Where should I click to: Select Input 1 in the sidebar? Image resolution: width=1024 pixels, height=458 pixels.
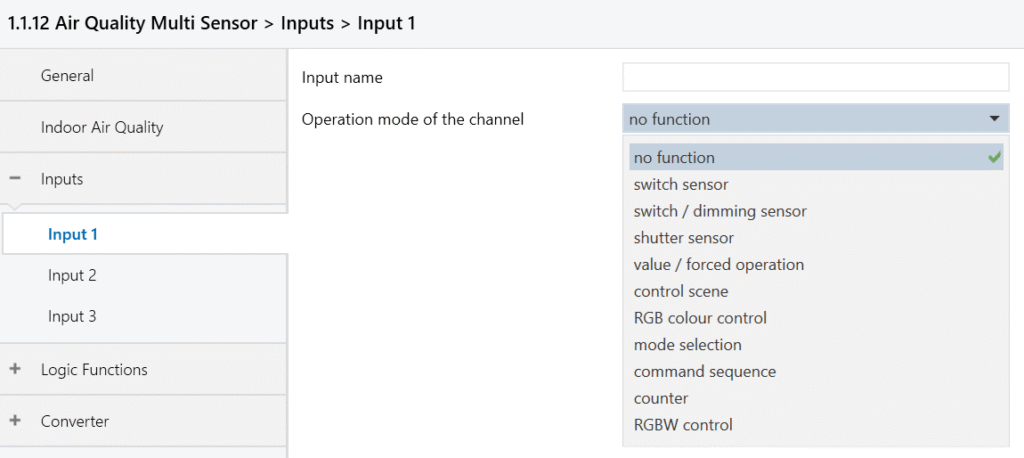(73, 234)
